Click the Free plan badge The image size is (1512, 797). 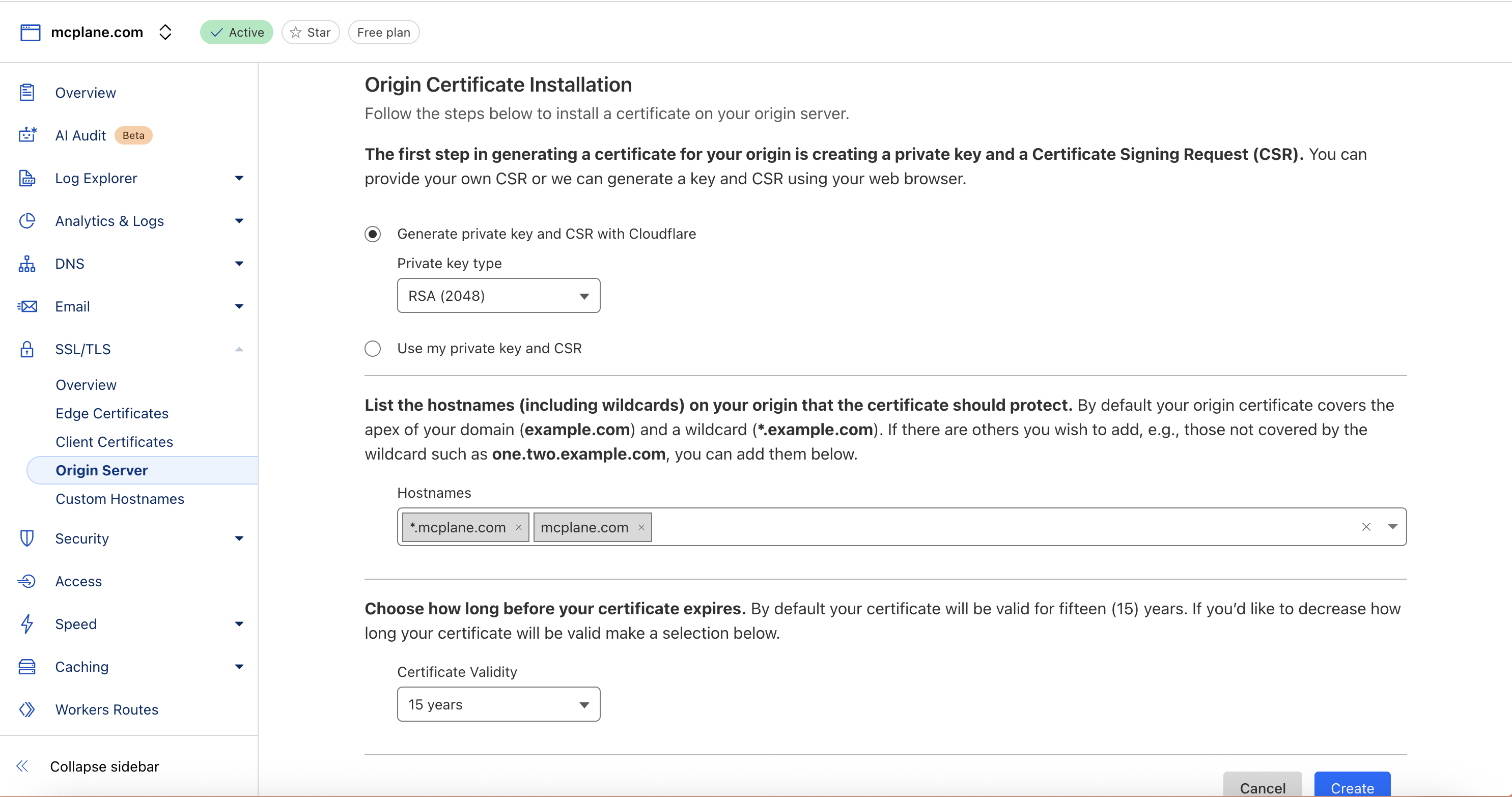(384, 32)
